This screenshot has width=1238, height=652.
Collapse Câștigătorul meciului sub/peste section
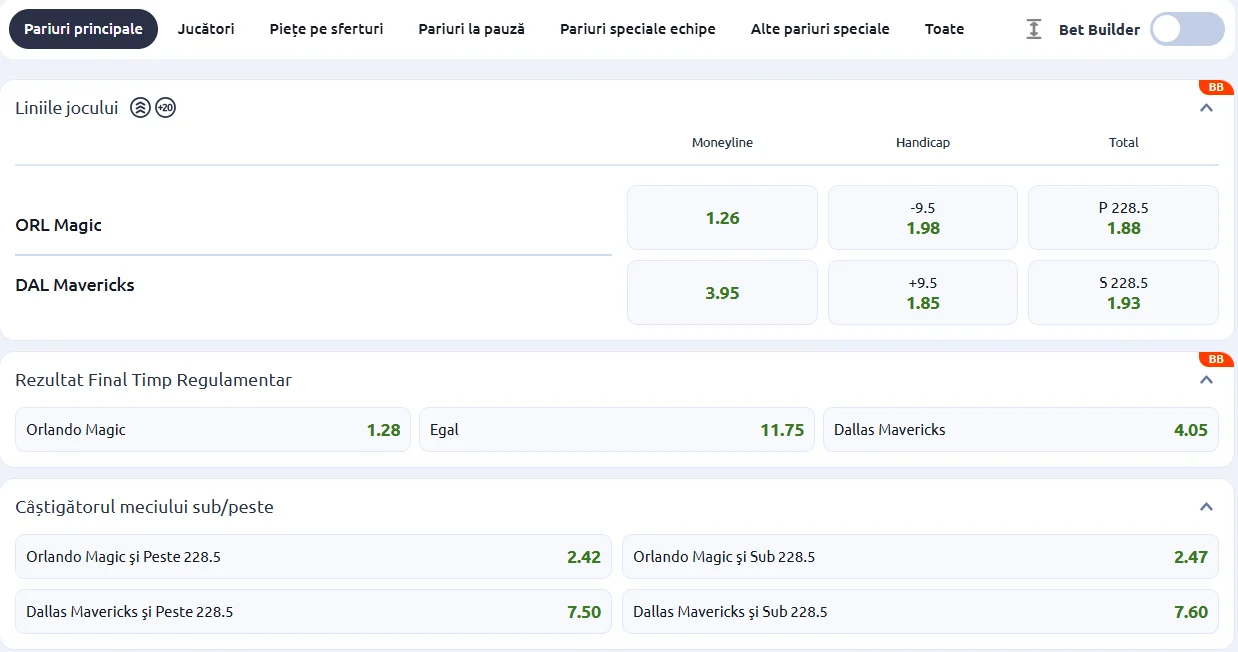click(x=1206, y=507)
